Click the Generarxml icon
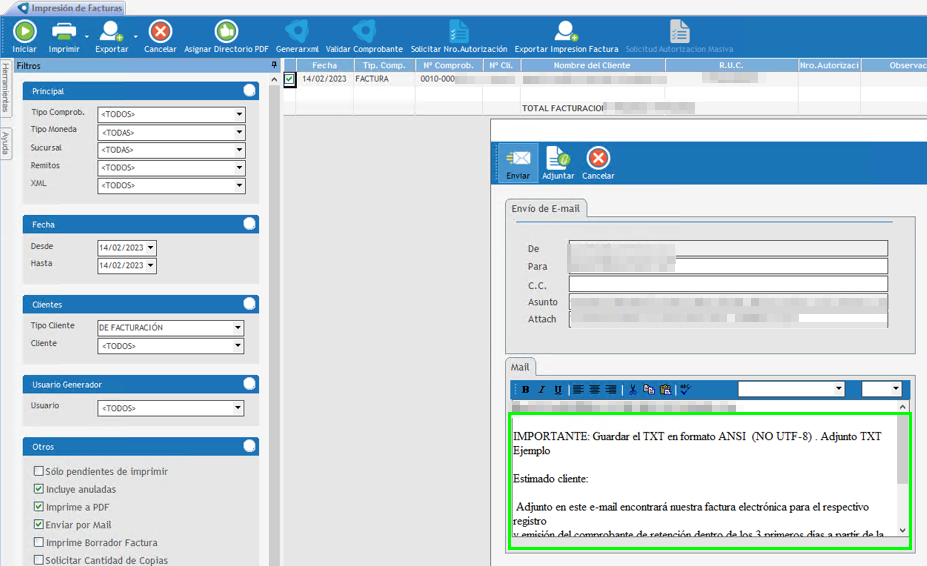The image size is (927, 566). pos(297,31)
